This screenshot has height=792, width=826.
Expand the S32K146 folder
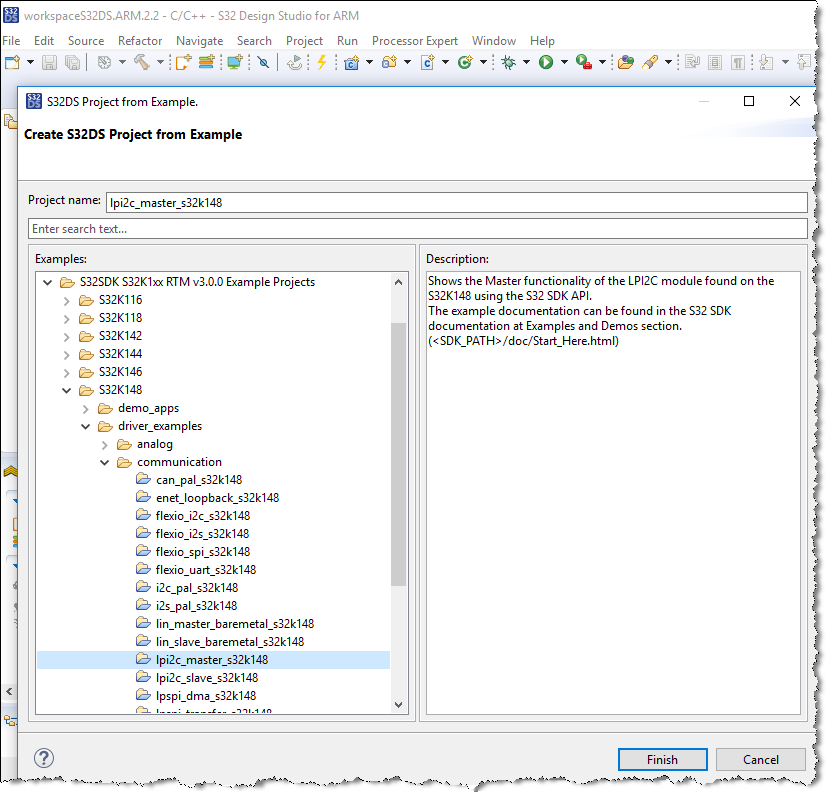click(66, 373)
